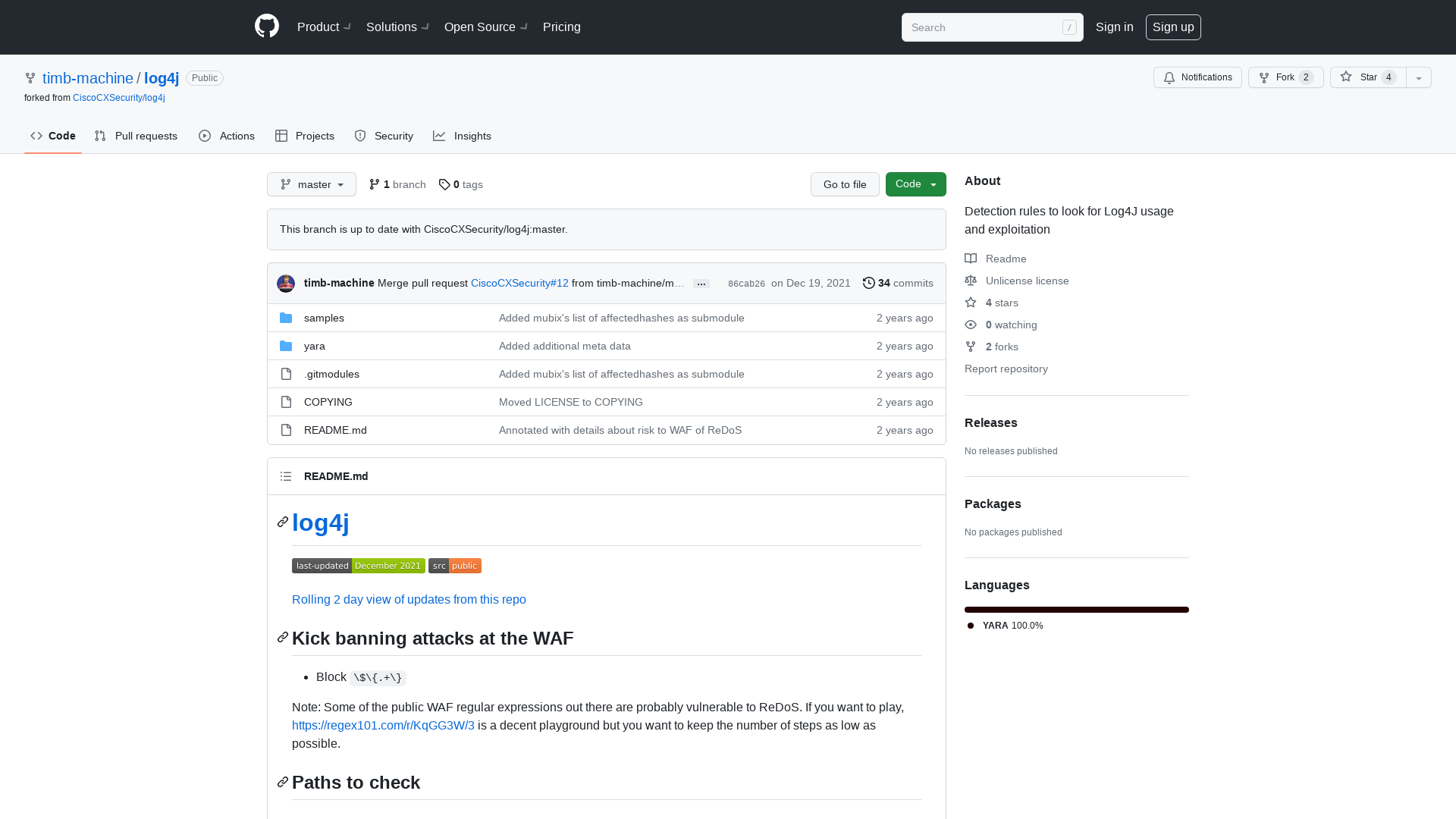This screenshot has height=819, width=1456.
Task: Expand commit message ellipsis
Action: [x=701, y=284]
